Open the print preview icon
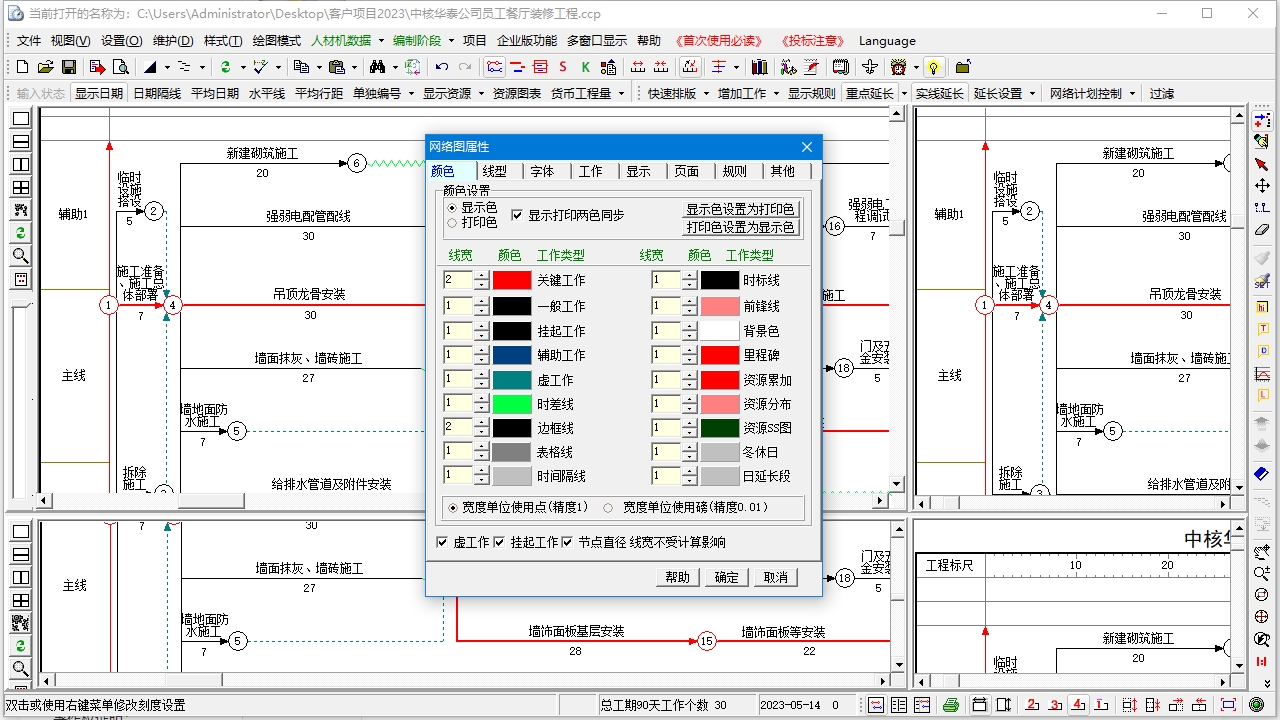The height and width of the screenshot is (720, 1280). pos(122,68)
